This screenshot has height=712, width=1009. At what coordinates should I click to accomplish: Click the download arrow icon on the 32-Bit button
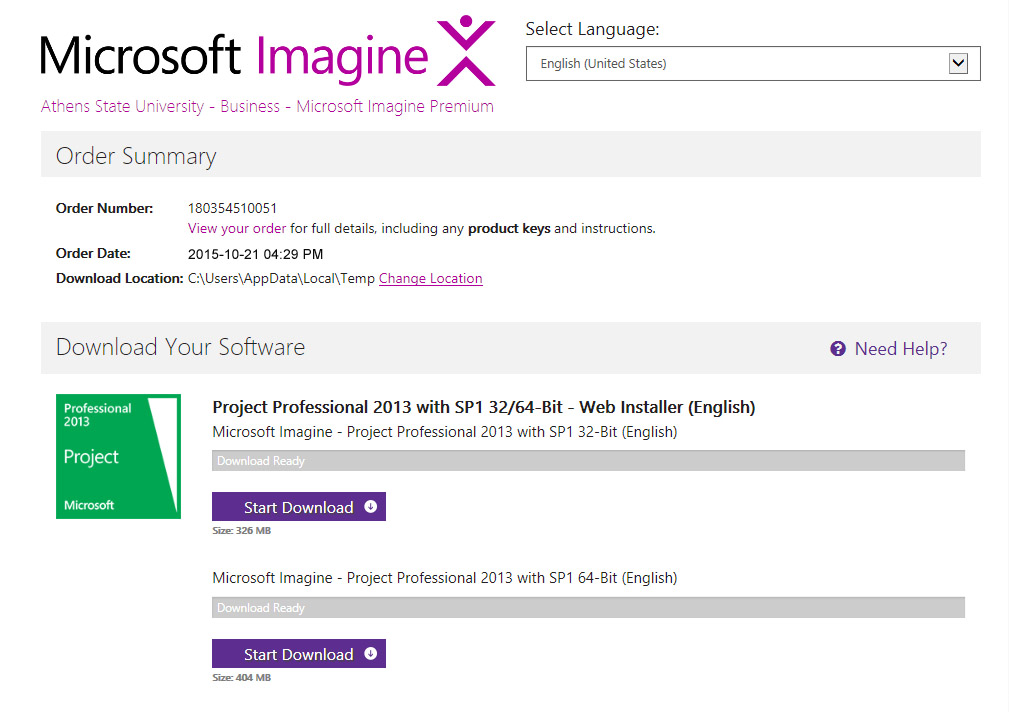click(371, 507)
